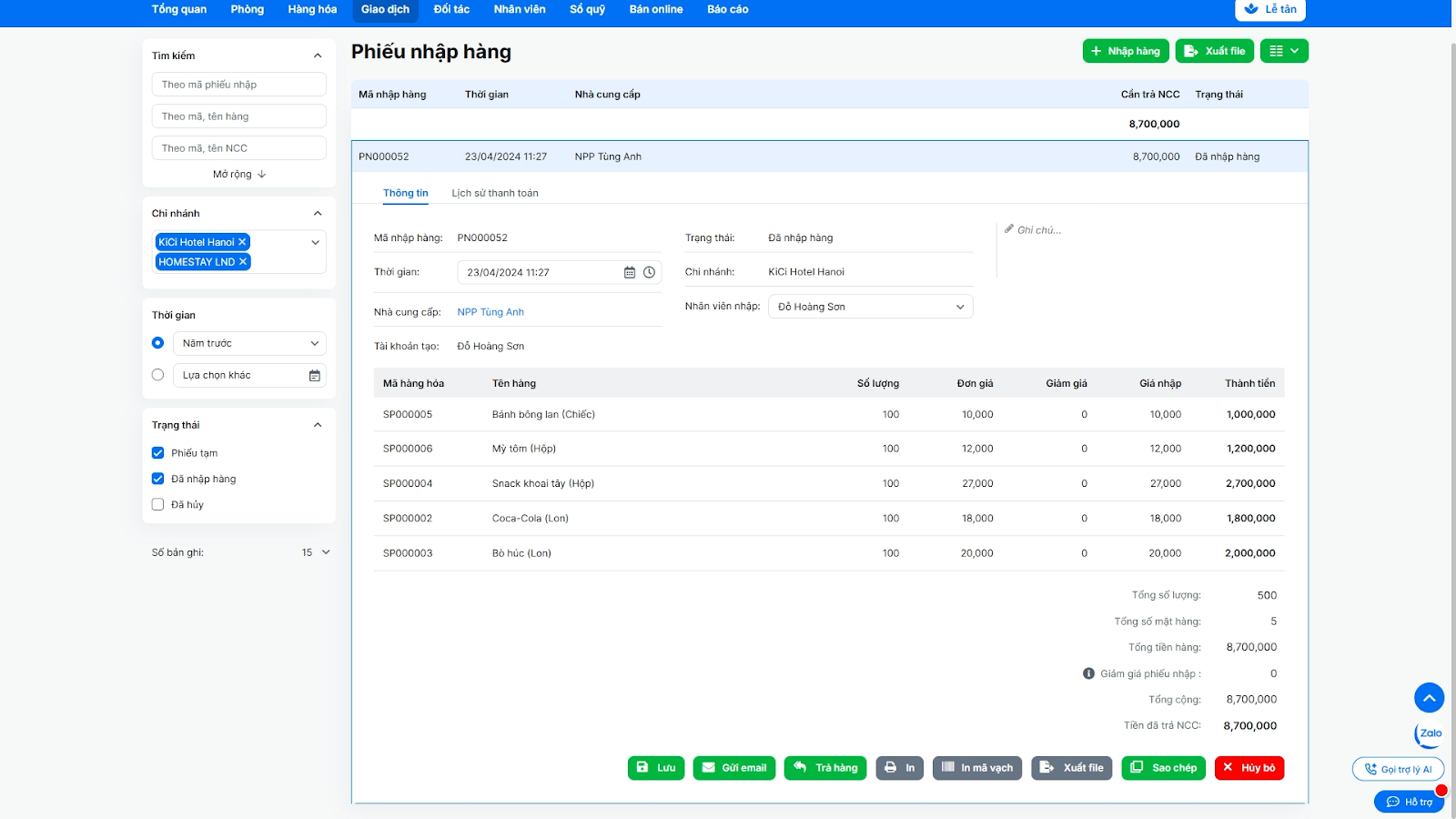Click the Coca-Cola (Lon) product name
Image resolution: width=1456 pixels, height=819 pixels.
[x=531, y=519]
